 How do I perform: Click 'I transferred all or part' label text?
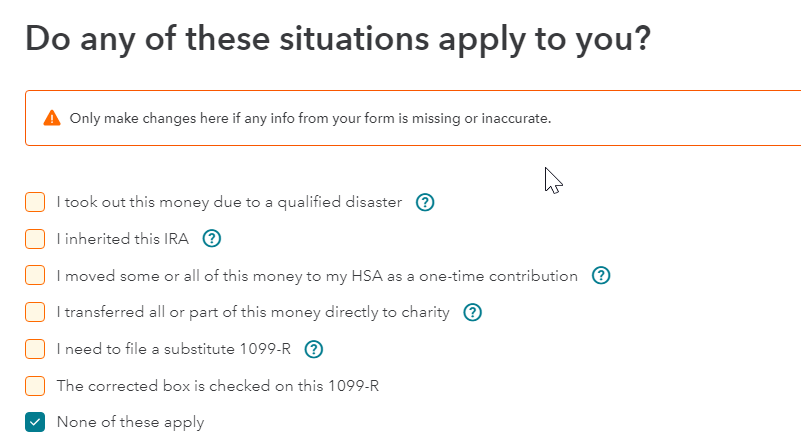click(x=253, y=312)
